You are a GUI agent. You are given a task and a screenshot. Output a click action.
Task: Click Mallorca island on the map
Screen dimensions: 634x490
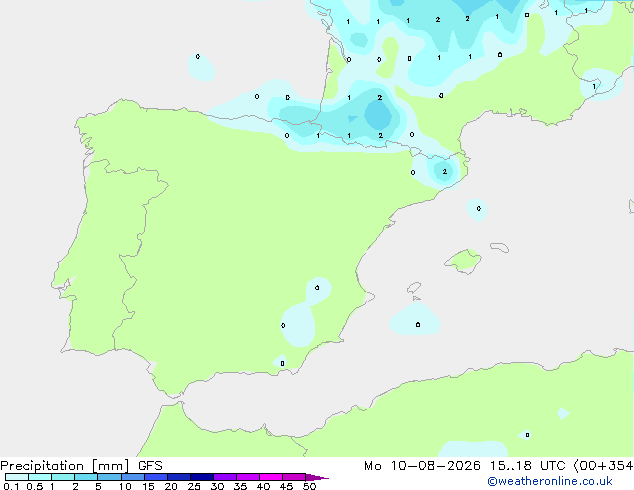coord(464,261)
